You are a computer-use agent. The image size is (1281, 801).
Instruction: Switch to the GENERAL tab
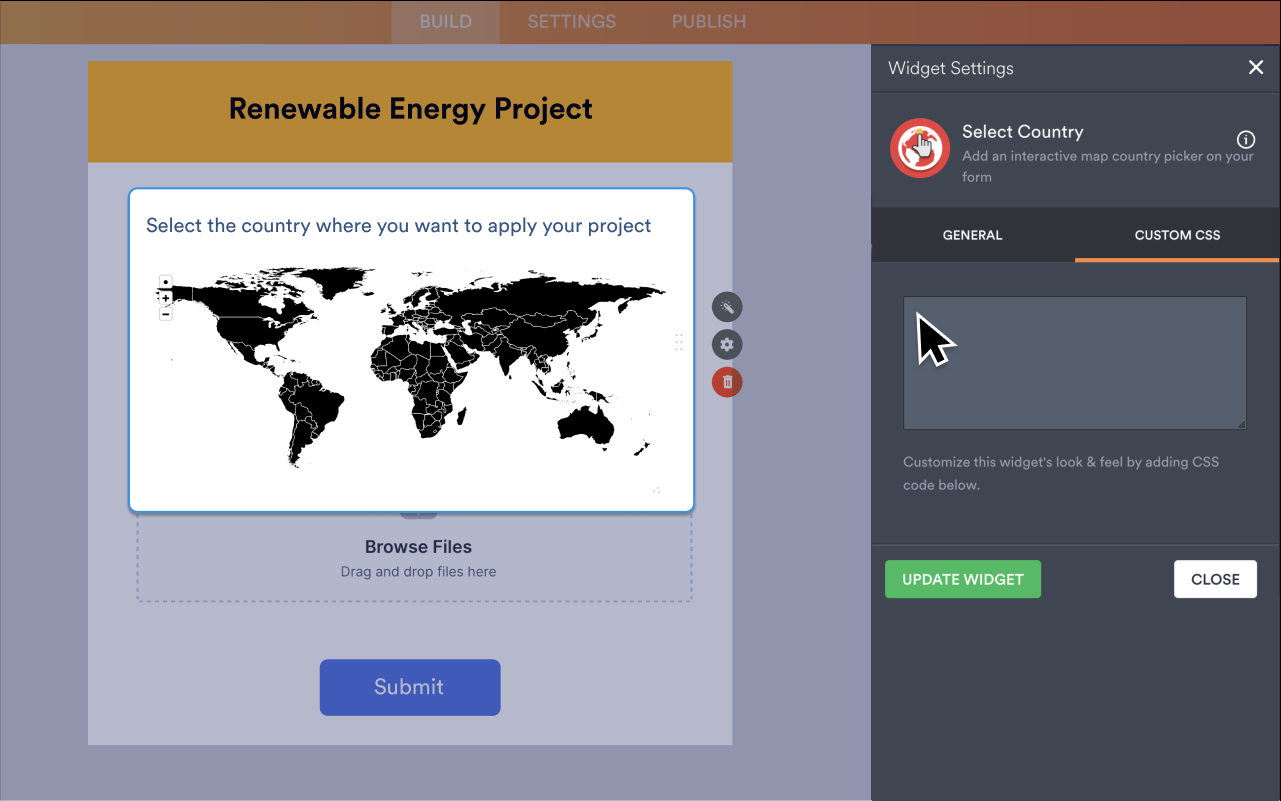click(972, 235)
